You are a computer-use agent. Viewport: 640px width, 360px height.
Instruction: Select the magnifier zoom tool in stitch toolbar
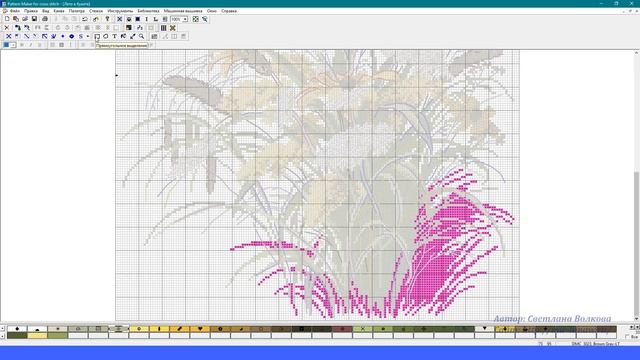pos(142,36)
